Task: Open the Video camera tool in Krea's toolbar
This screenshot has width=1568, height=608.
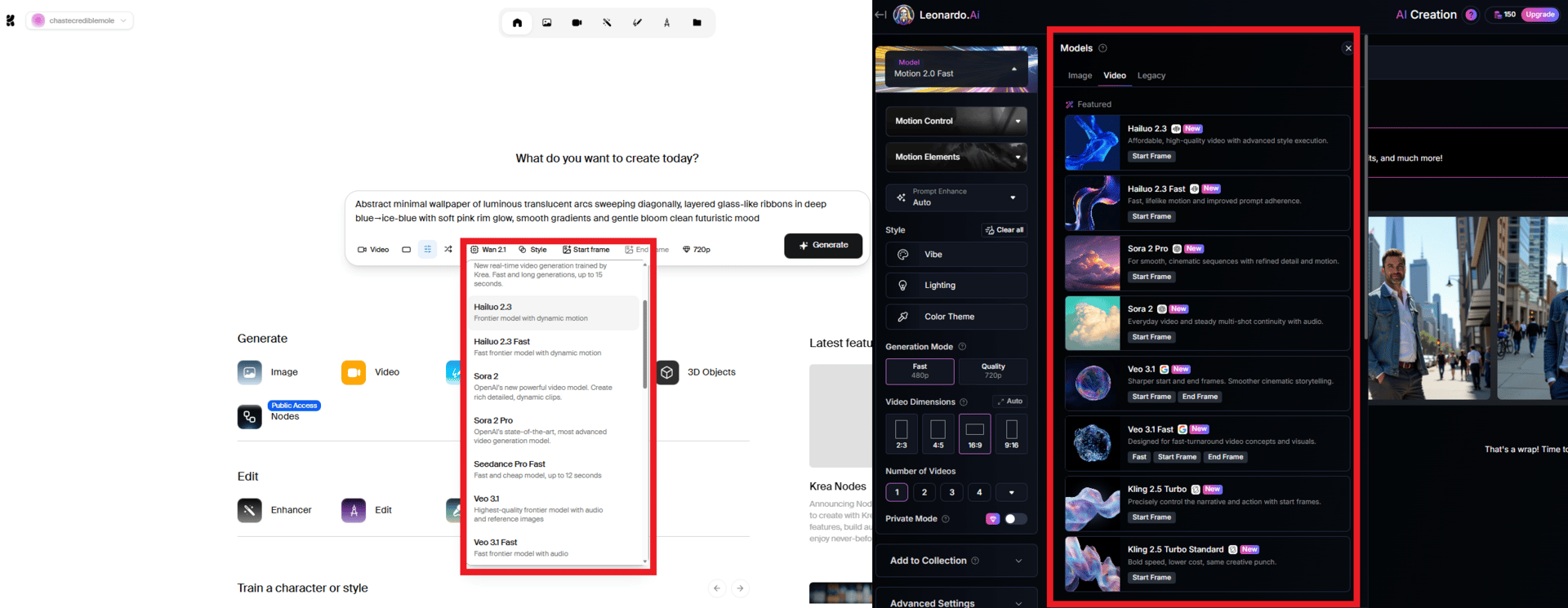Action: (x=577, y=23)
